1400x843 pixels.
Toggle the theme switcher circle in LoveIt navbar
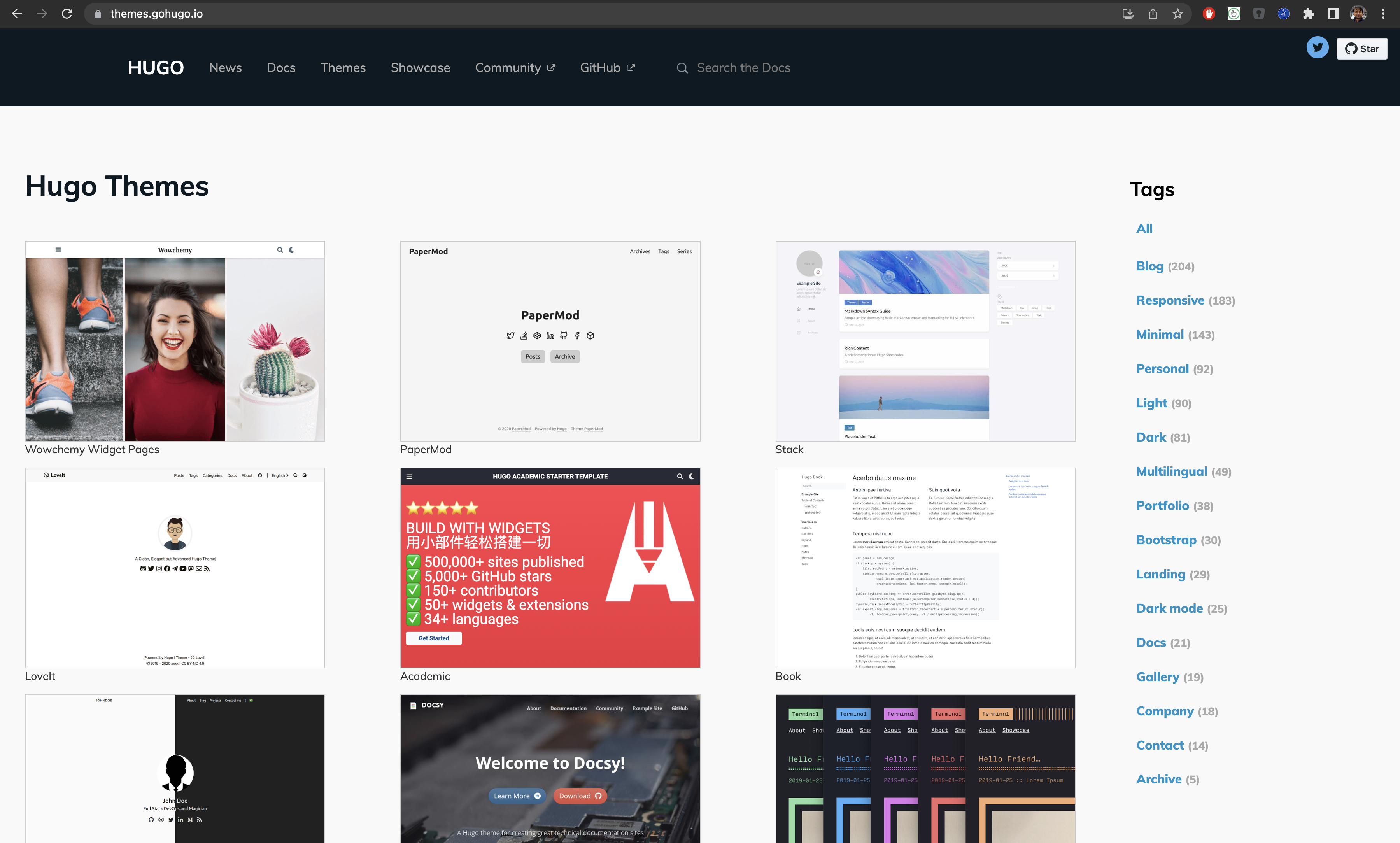305,475
